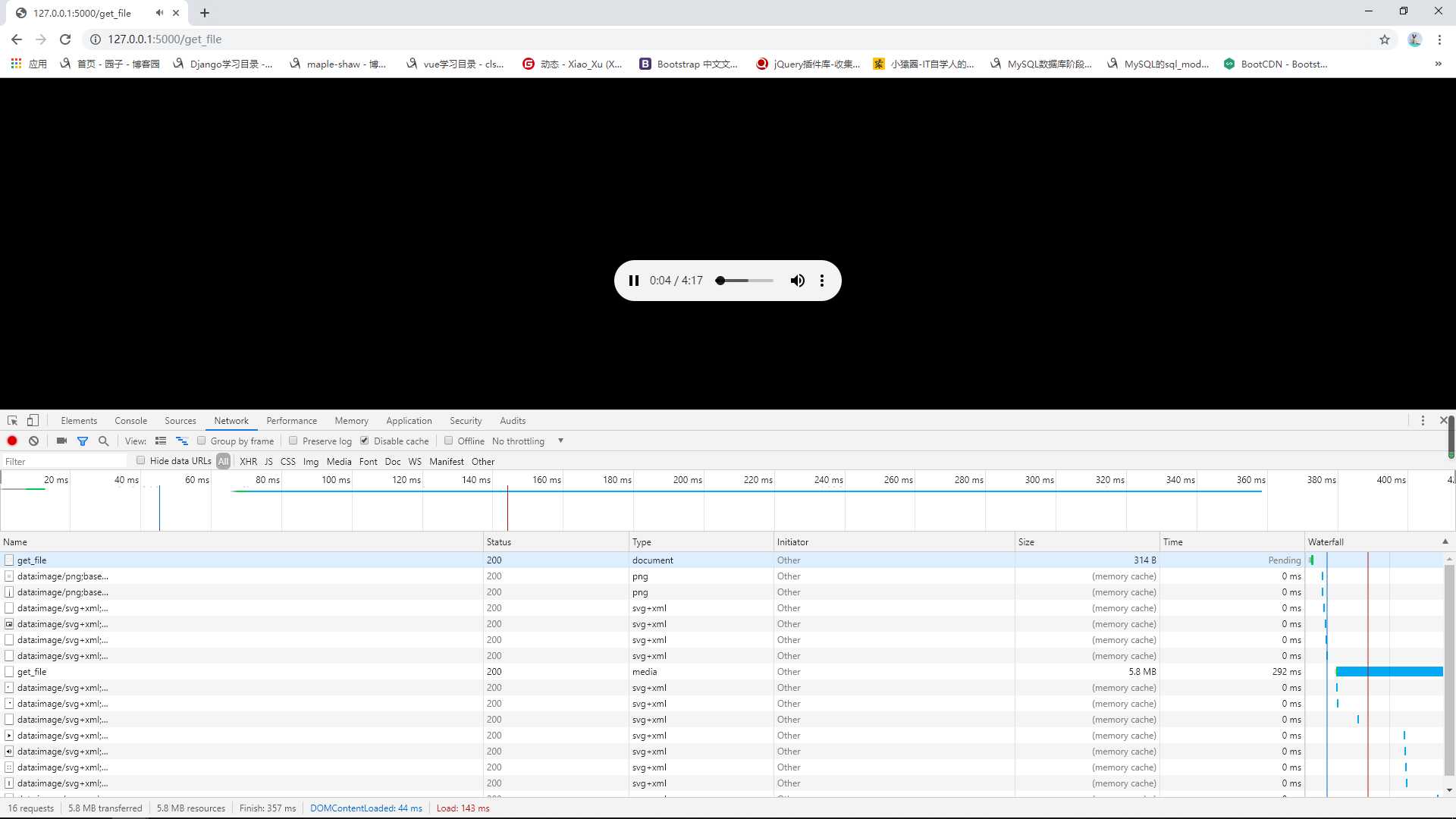Uncheck Disable cache checkbox
Viewport: 1456px width, 819px height.
[365, 441]
